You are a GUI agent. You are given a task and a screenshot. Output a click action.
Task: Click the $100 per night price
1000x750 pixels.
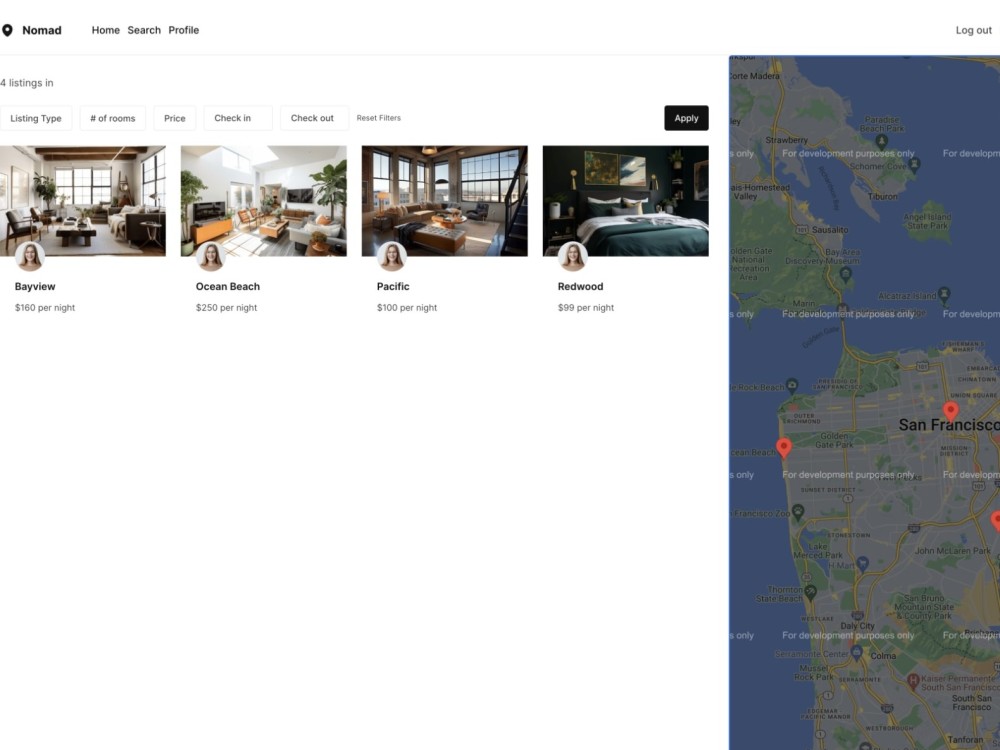(x=407, y=307)
